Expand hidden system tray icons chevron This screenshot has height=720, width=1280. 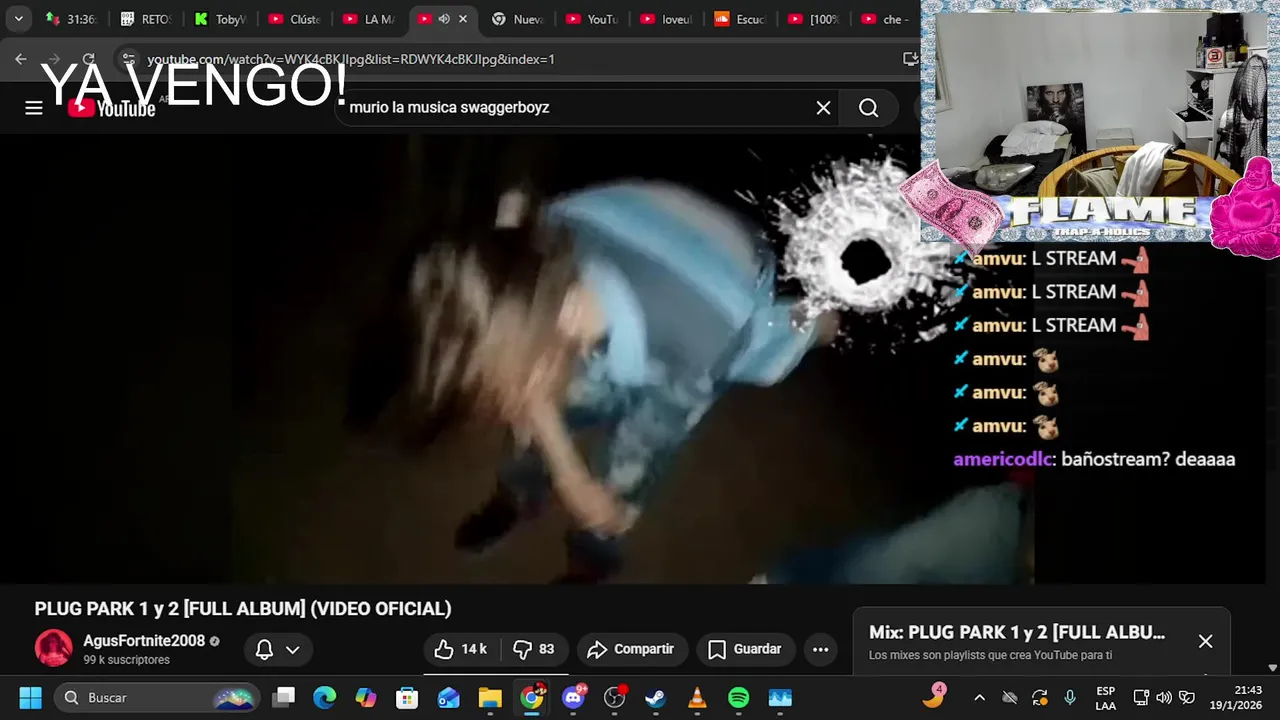[979, 697]
